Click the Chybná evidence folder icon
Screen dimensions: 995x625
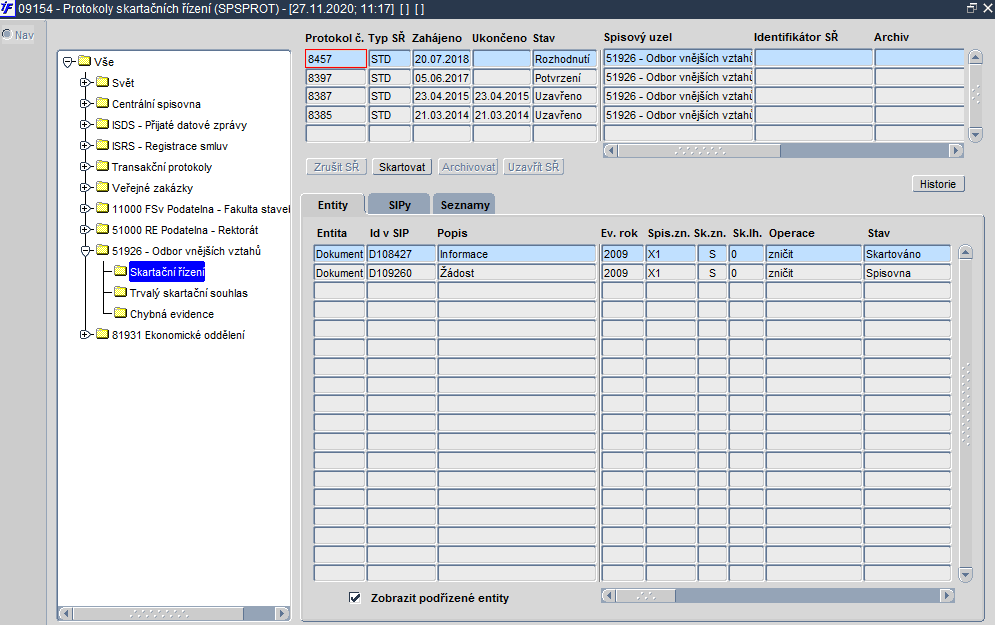pyautogui.click(x=120, y=314)
